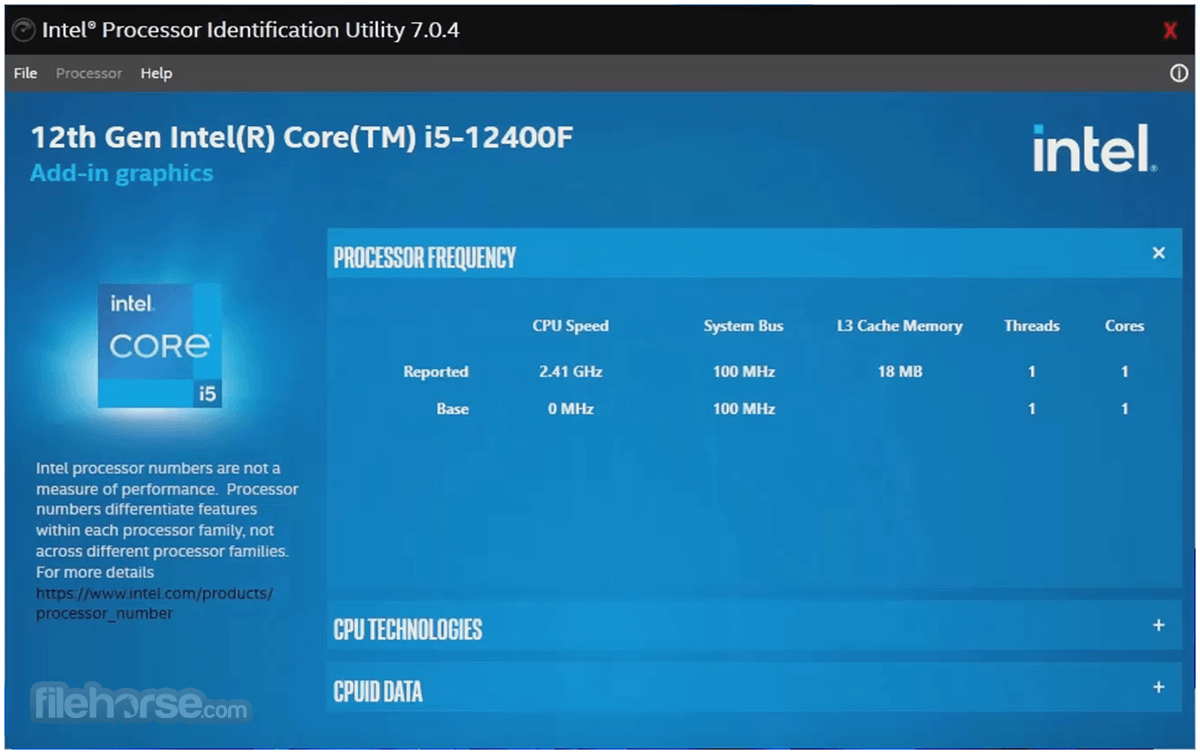Click the CPU Technologies title text
Image resolution: width=1200 pixels, height=754 pixels.
(407, 629)
